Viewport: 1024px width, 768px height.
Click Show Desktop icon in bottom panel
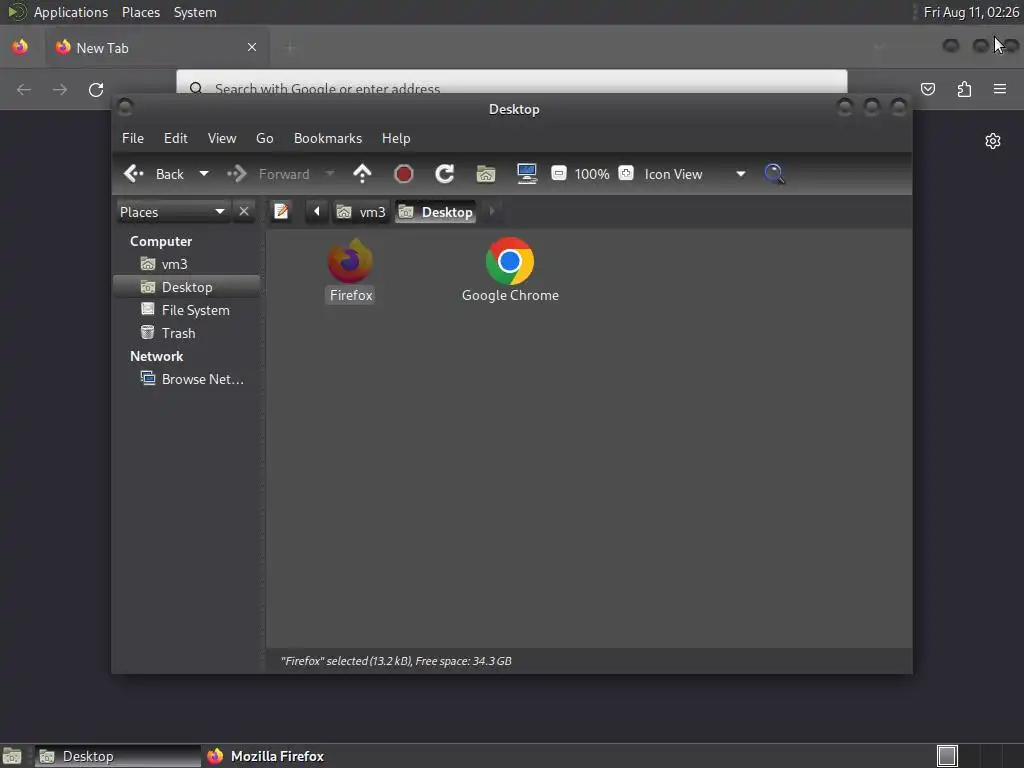pos(12,756)
